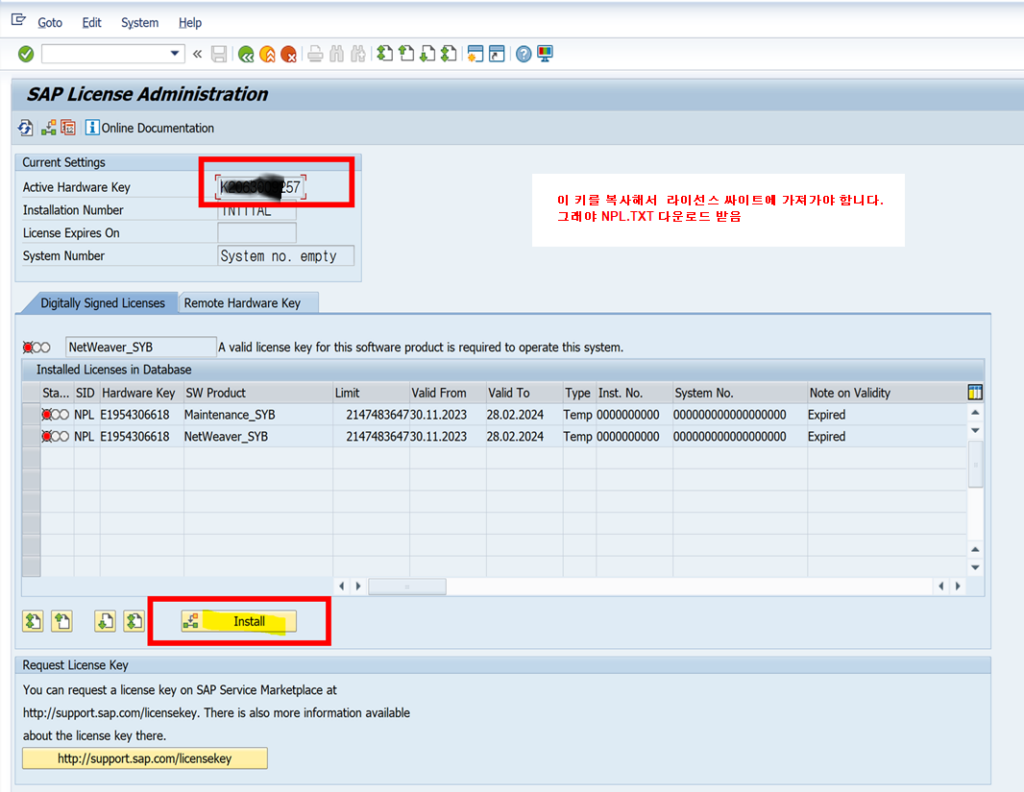Click the Find binoculars icon

336,54
